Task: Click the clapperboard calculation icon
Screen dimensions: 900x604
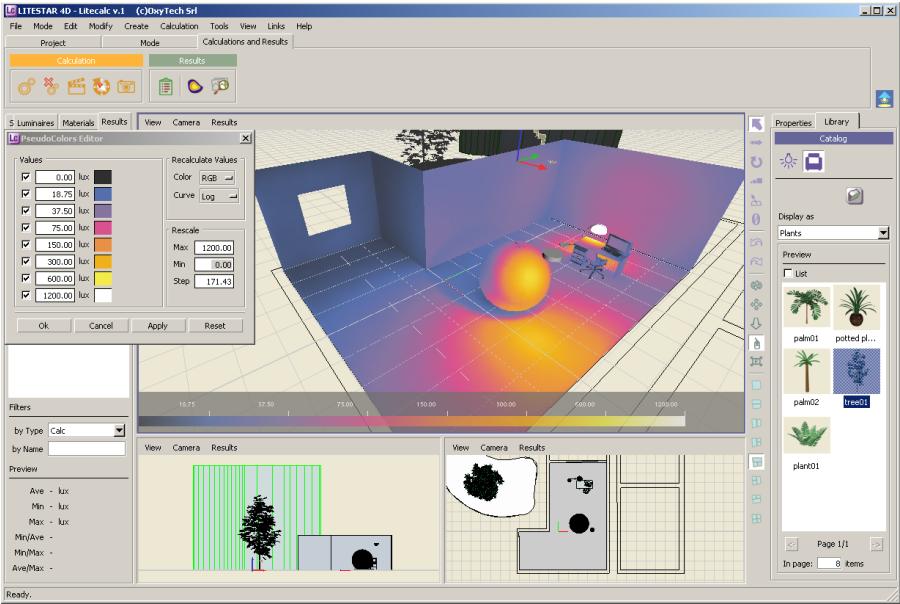Action: (77, 87)
